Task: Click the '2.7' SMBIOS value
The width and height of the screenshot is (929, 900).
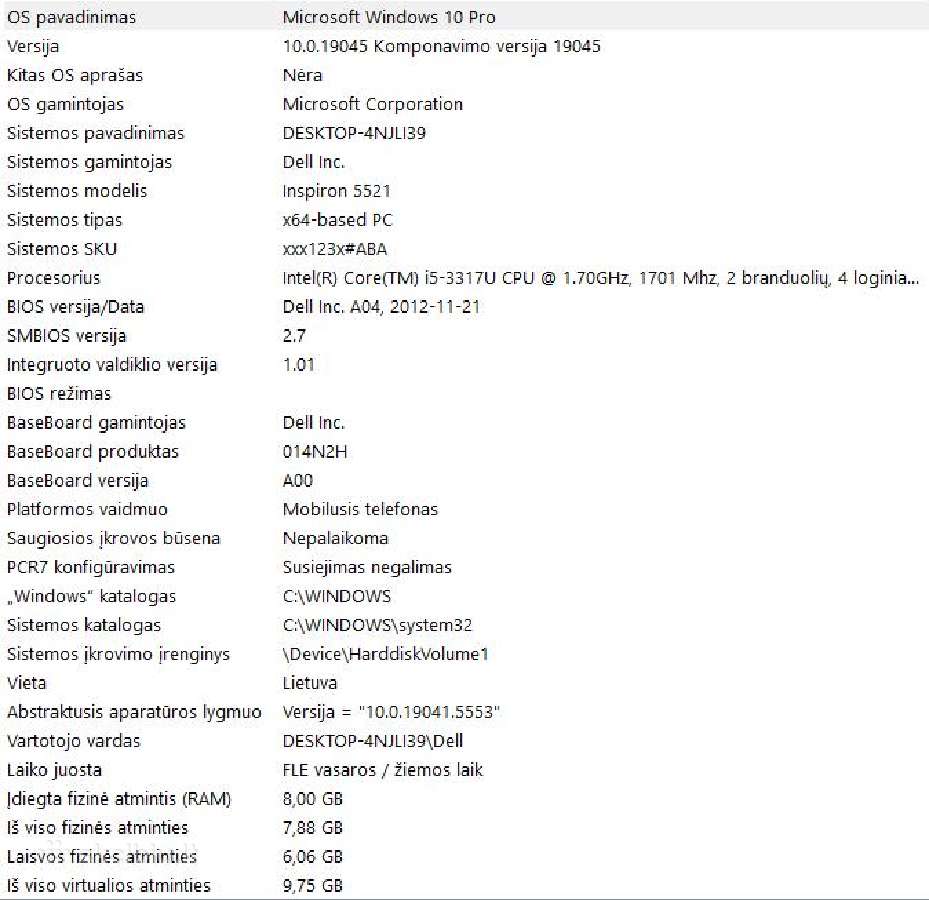Action: (x=294, y=336)
